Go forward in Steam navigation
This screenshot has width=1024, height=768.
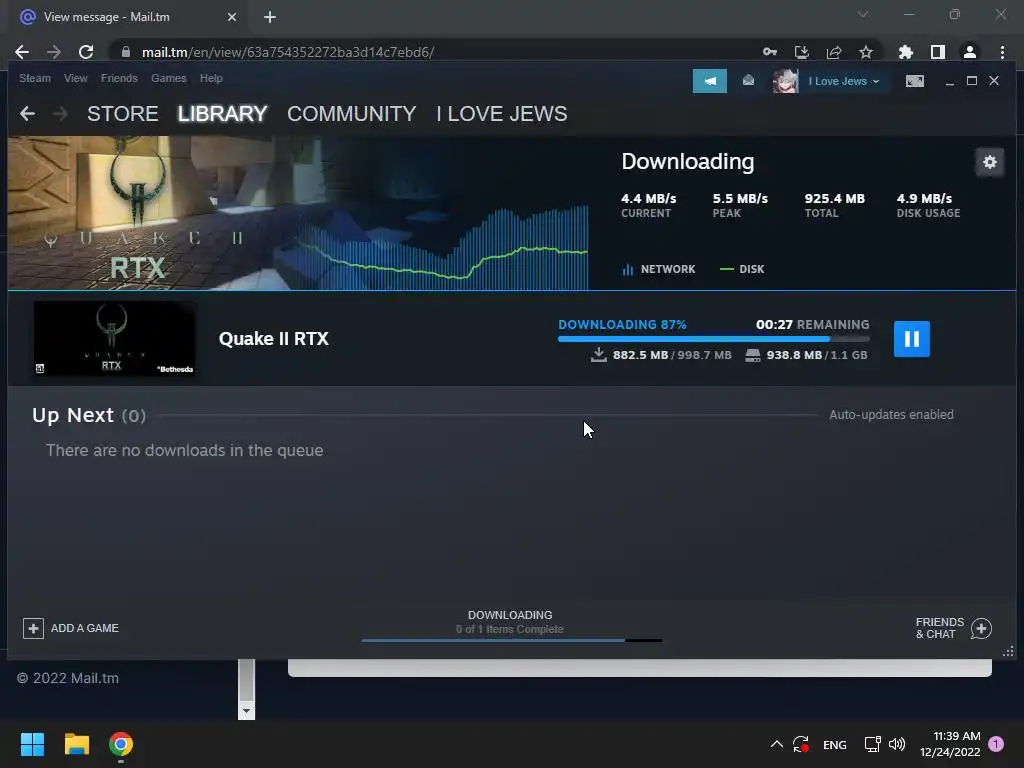point(59,114)
